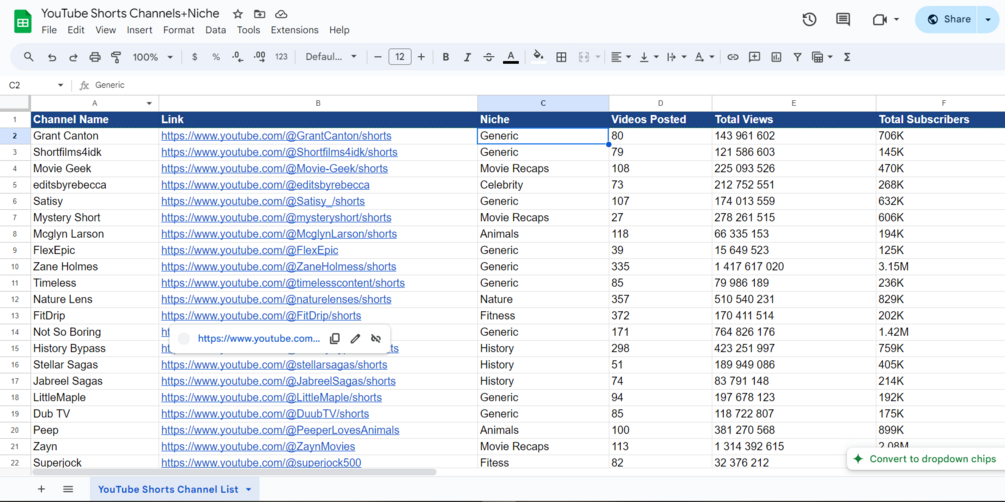The width and height of the screenshot is (1005, 502).
Task: Open the Data menu
Action: [215, 30]
